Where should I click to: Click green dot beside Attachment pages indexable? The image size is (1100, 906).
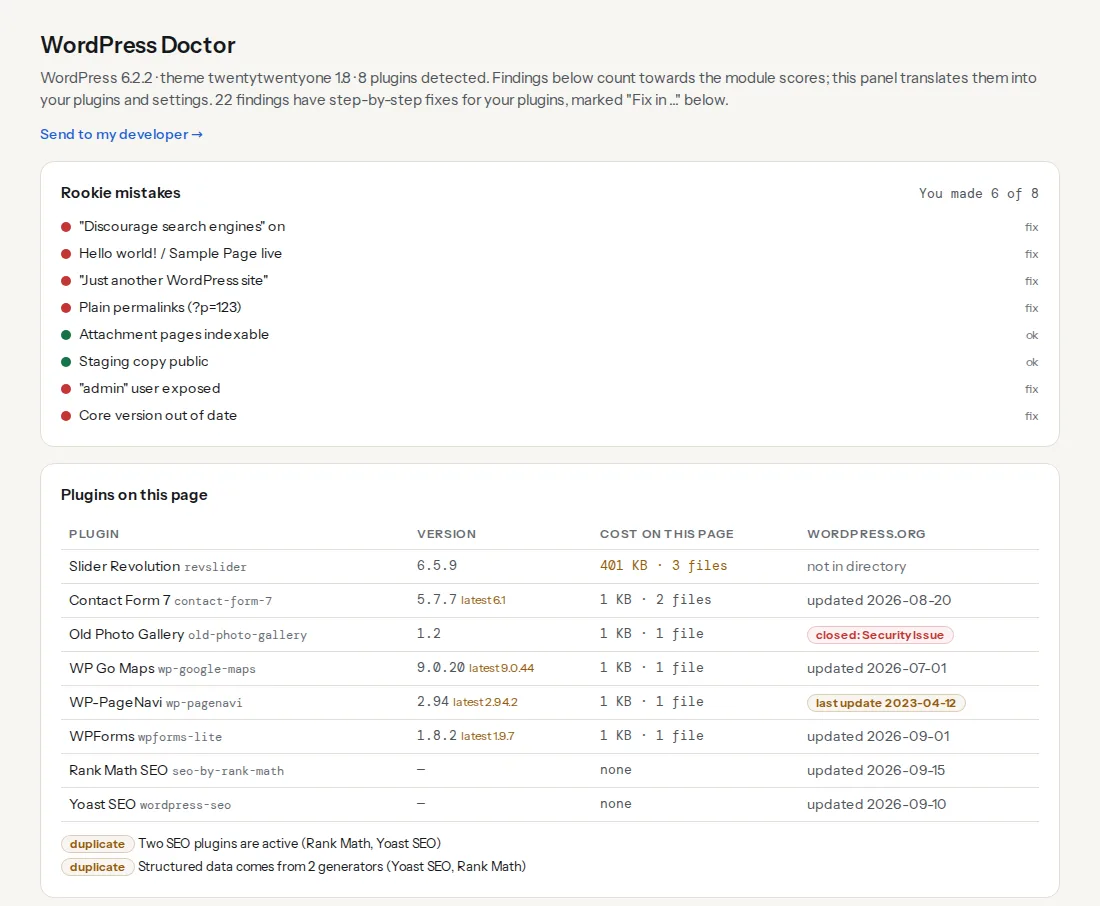(x=66, y=335)
